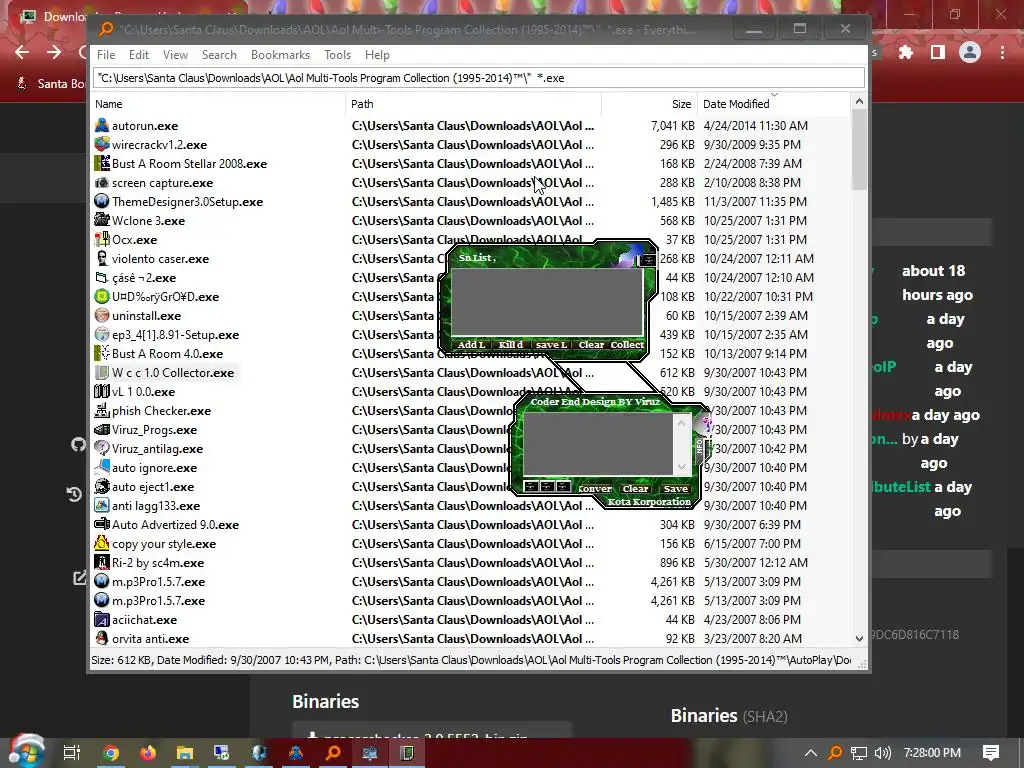Click the orvita anti.exe icon
Viewport: 1024px width, 768px height.
(101, 638)
